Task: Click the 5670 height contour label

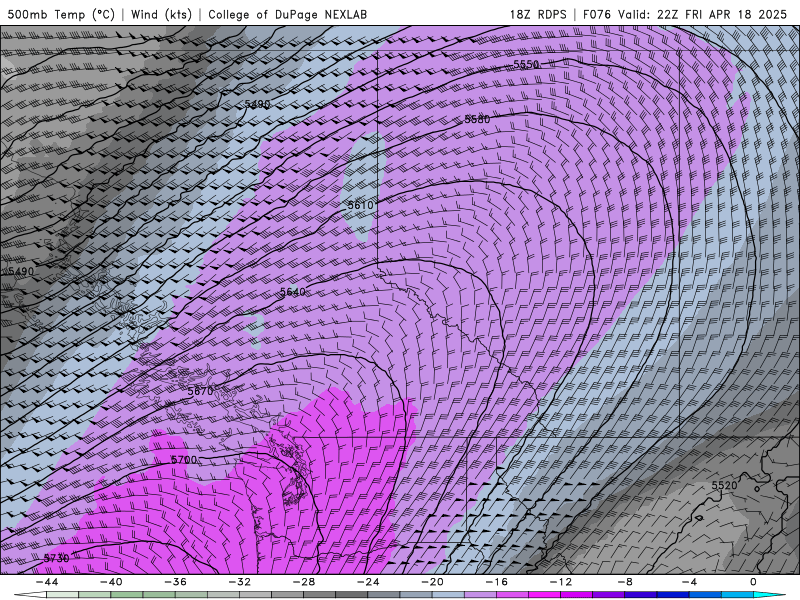Action: tap(200, 391)
